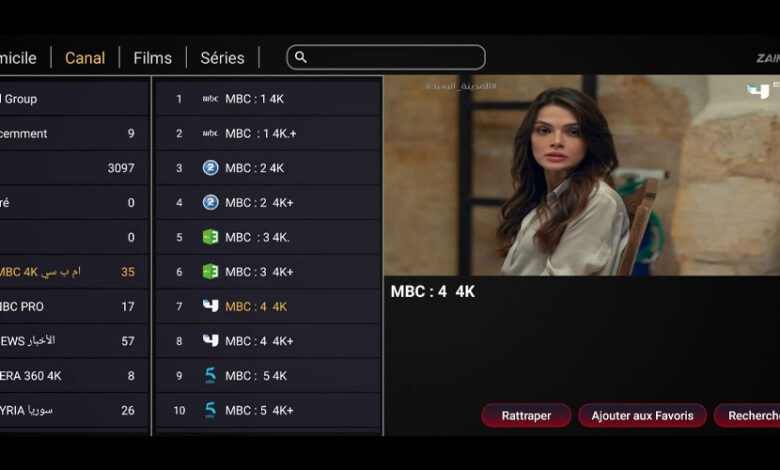The height and width of the screenshot is (470, 780).
Task: Open the NEWS category with 57 channels
Action: point(74,341)
